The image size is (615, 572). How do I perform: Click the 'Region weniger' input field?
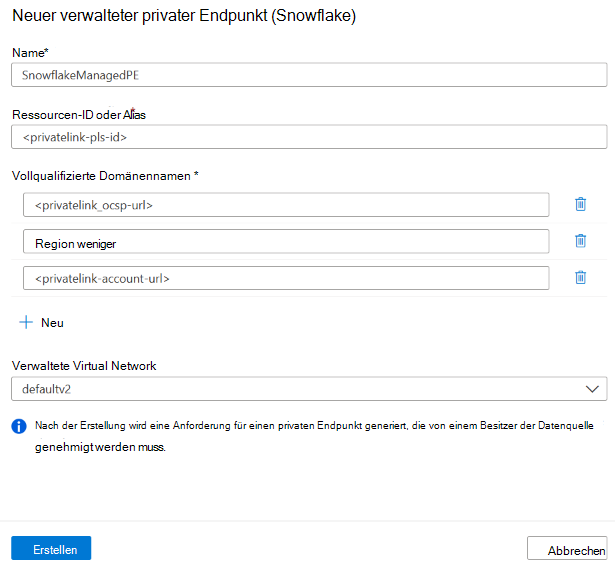click(x=286, y=242)
